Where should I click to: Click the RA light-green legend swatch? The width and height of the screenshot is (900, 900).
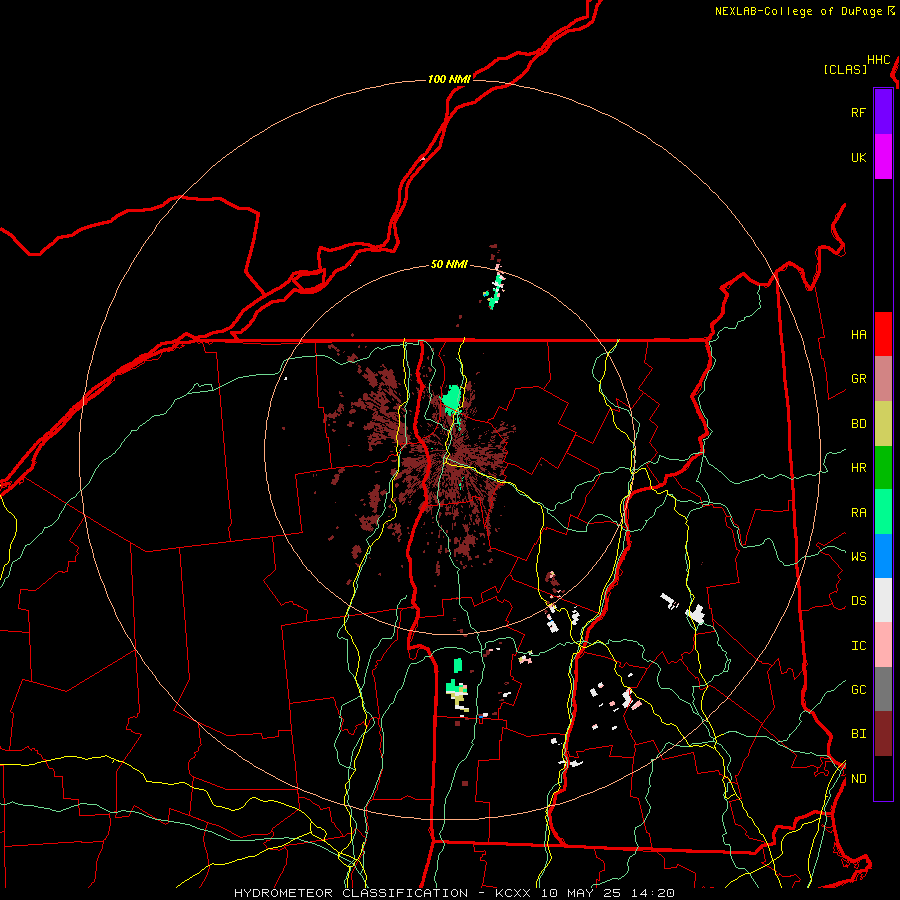pos(883,512)
